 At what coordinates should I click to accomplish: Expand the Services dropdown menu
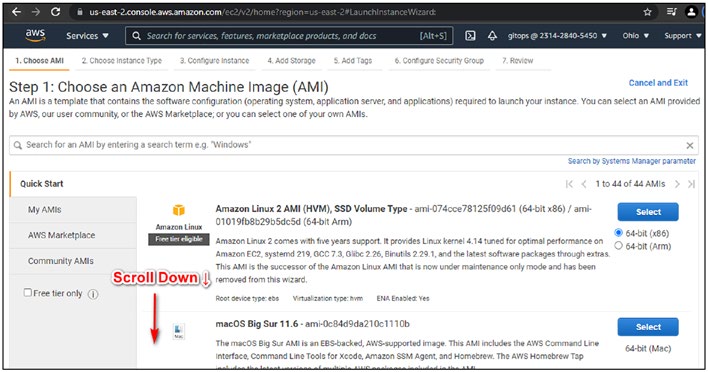pyautogui.click(x=87, y=36)
